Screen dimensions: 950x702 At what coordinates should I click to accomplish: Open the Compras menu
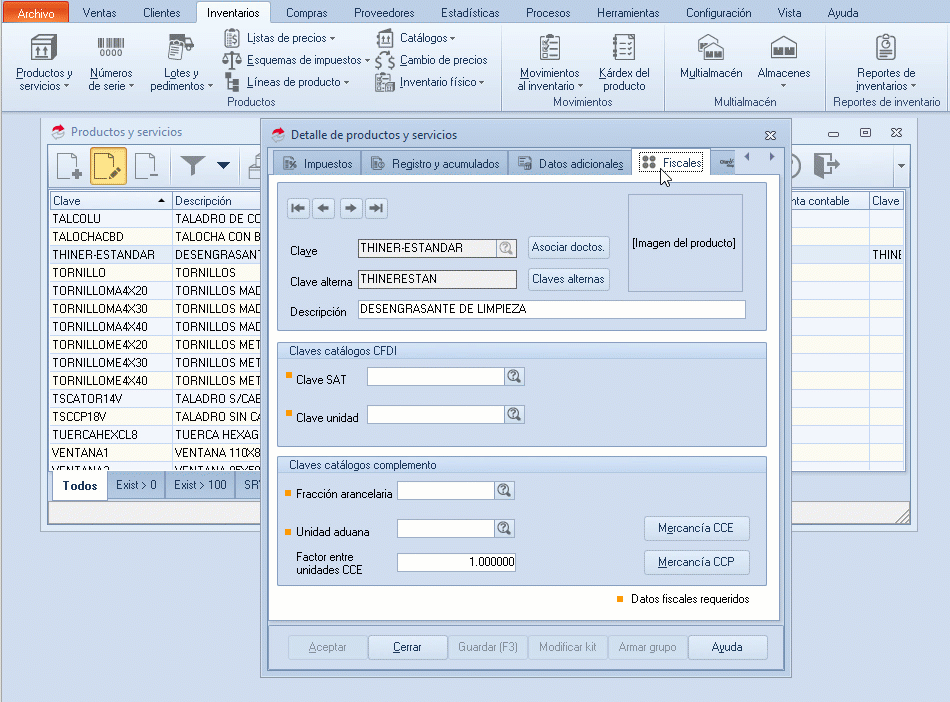click(x=307, y=13)
